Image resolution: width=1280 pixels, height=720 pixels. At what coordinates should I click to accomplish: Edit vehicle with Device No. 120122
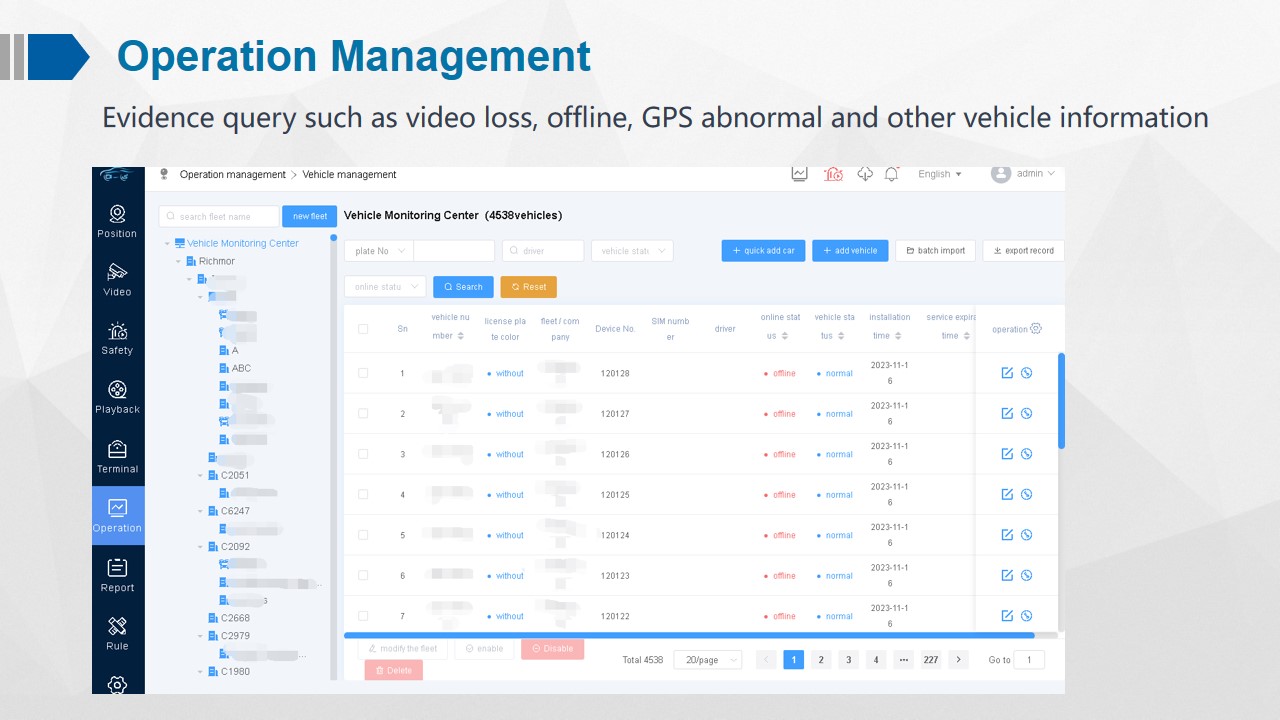[1007, 615]
